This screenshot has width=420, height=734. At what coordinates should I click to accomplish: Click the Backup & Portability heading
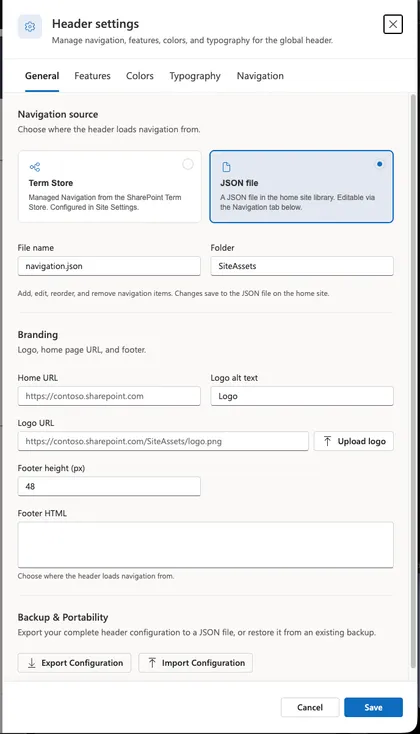click(x=63, y=617)
